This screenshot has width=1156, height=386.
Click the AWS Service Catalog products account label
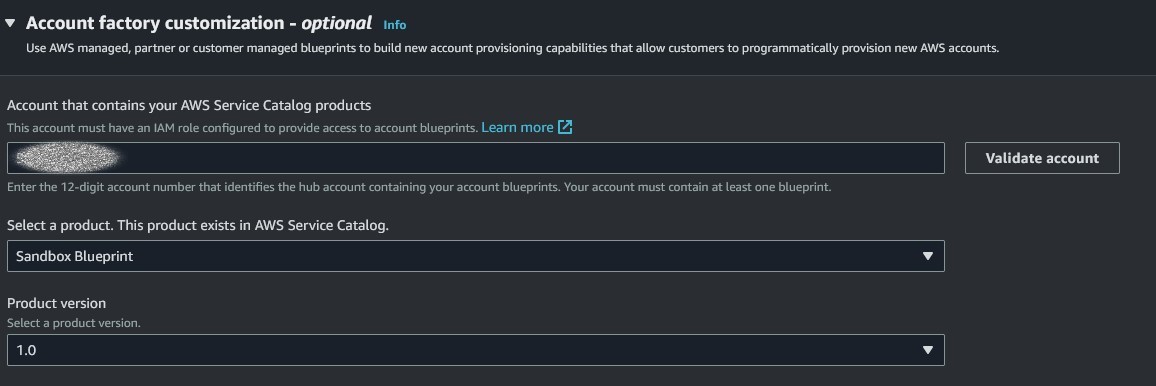(189, 105)
